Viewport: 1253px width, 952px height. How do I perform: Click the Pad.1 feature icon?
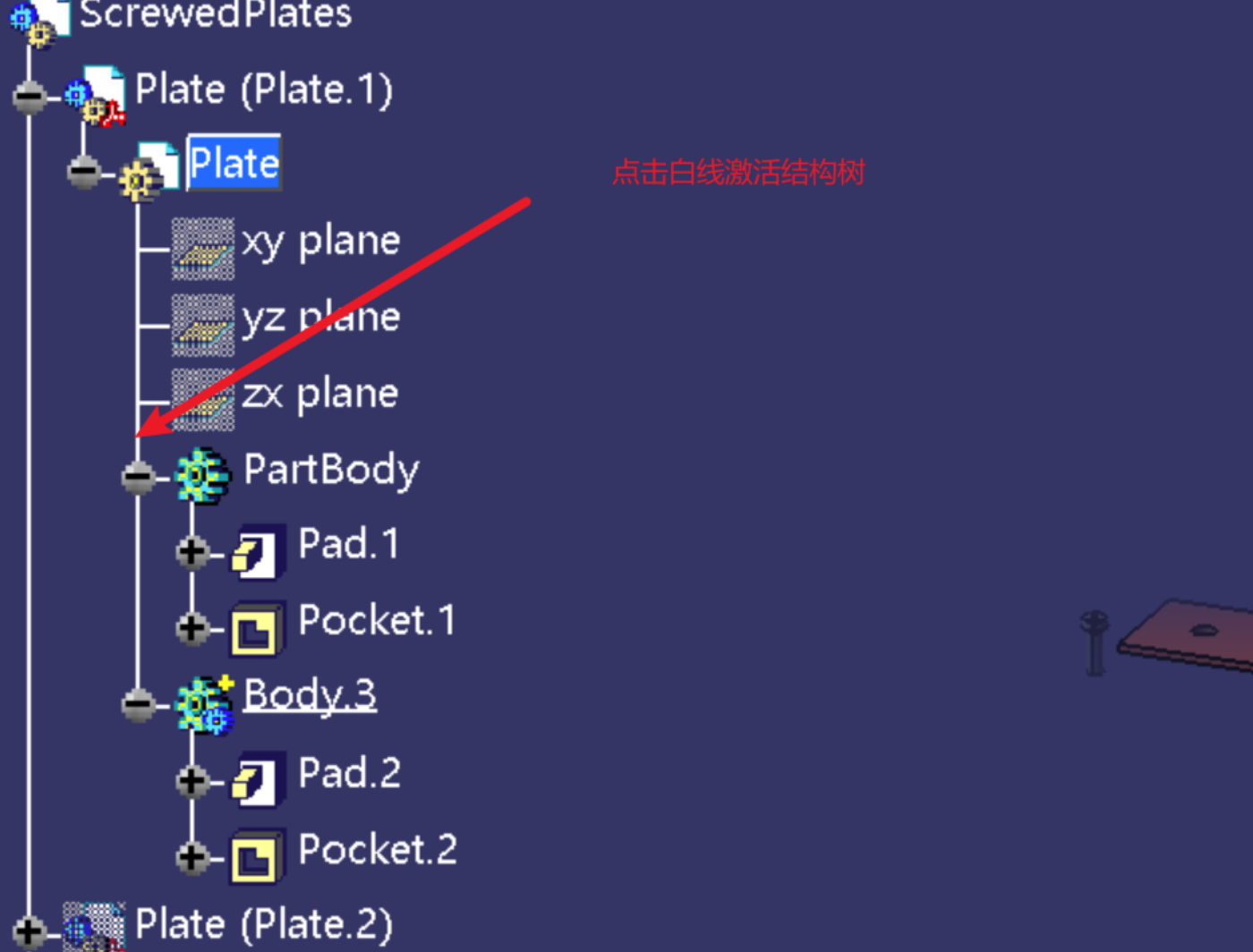tap(259, 551)
